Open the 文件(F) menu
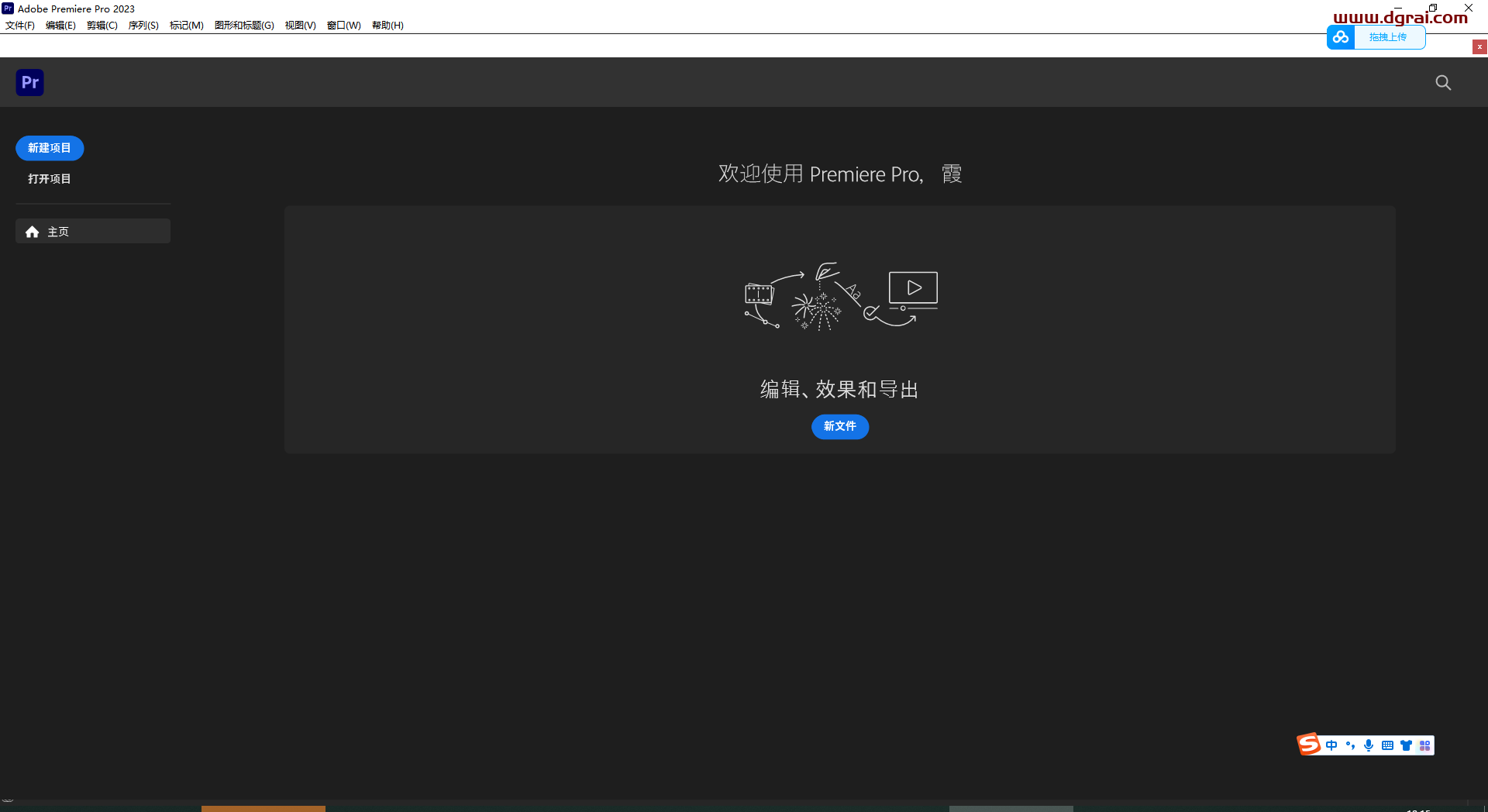The width and height of the screenshot is (1488, 812). pos(19,25)
